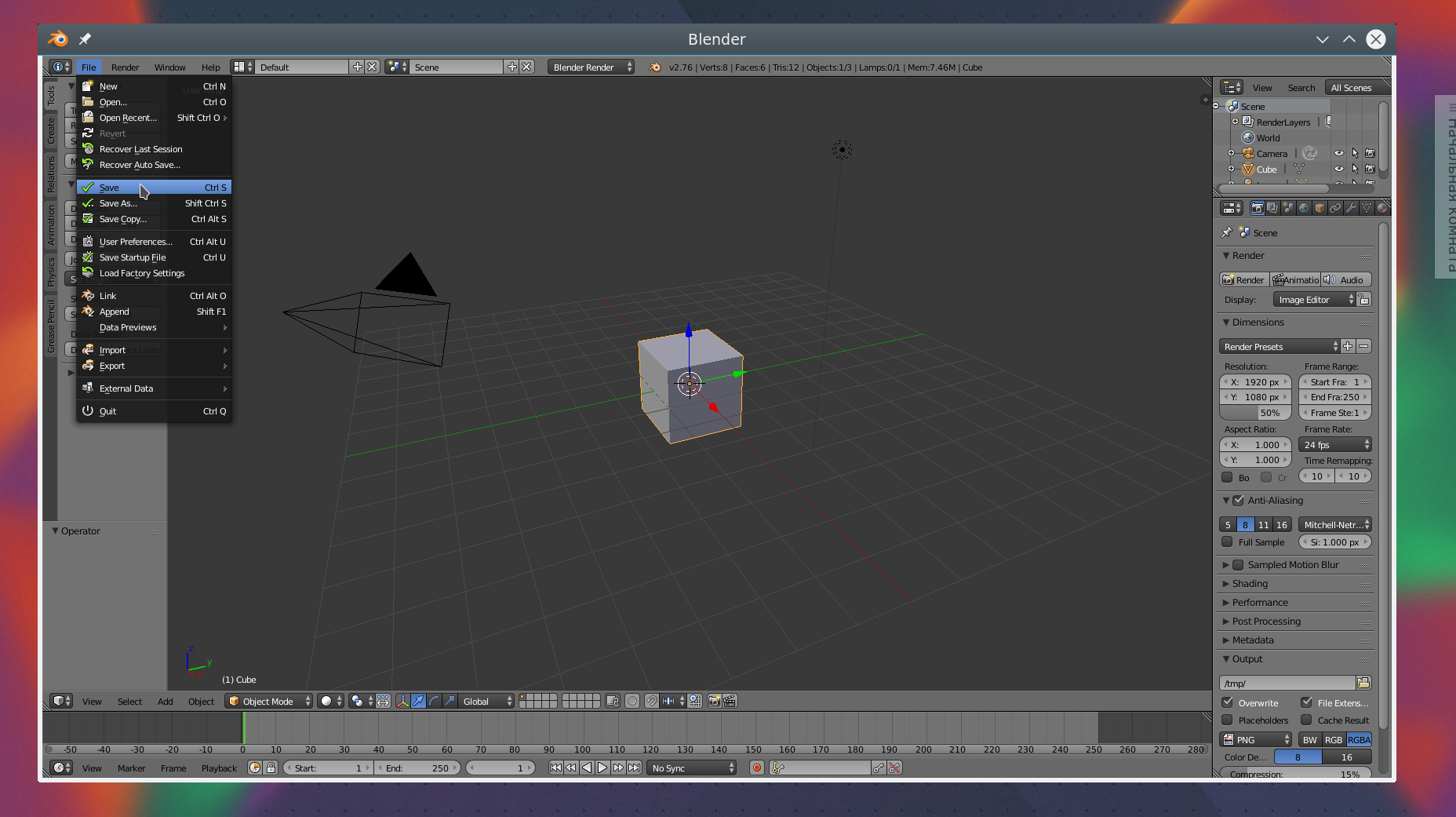Open the Export submenu
This screenshot has width=1456, height=817.
point(154,366)
